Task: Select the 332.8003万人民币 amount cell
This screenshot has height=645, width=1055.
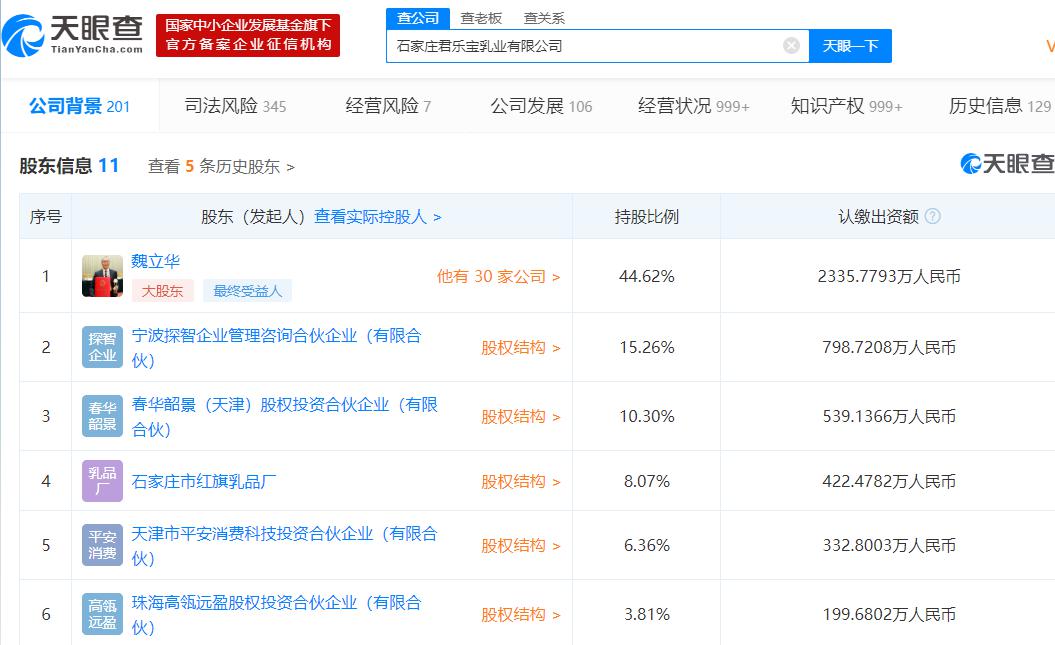Action: click(889, 545)
